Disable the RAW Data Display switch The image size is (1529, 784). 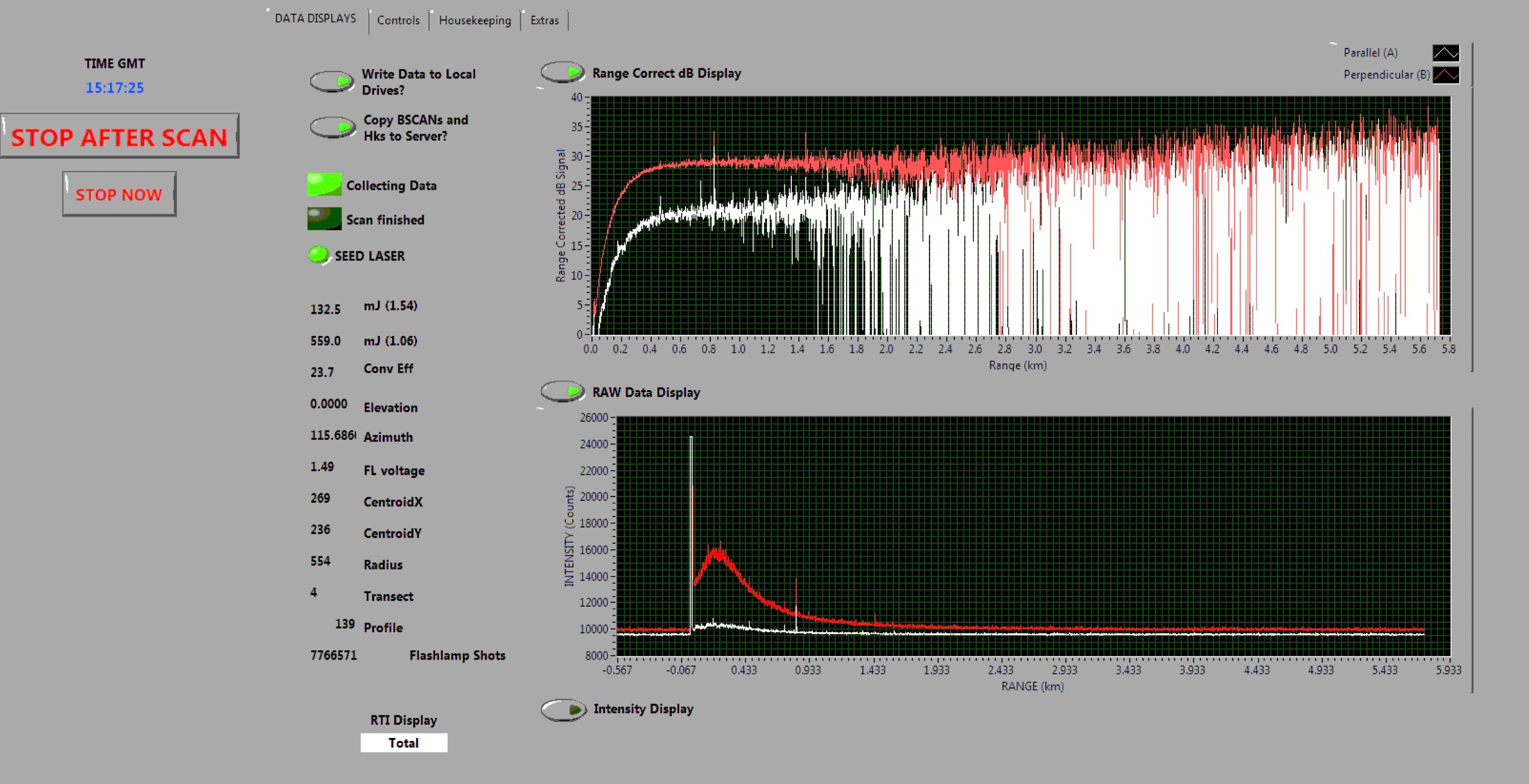pos(563,392)
